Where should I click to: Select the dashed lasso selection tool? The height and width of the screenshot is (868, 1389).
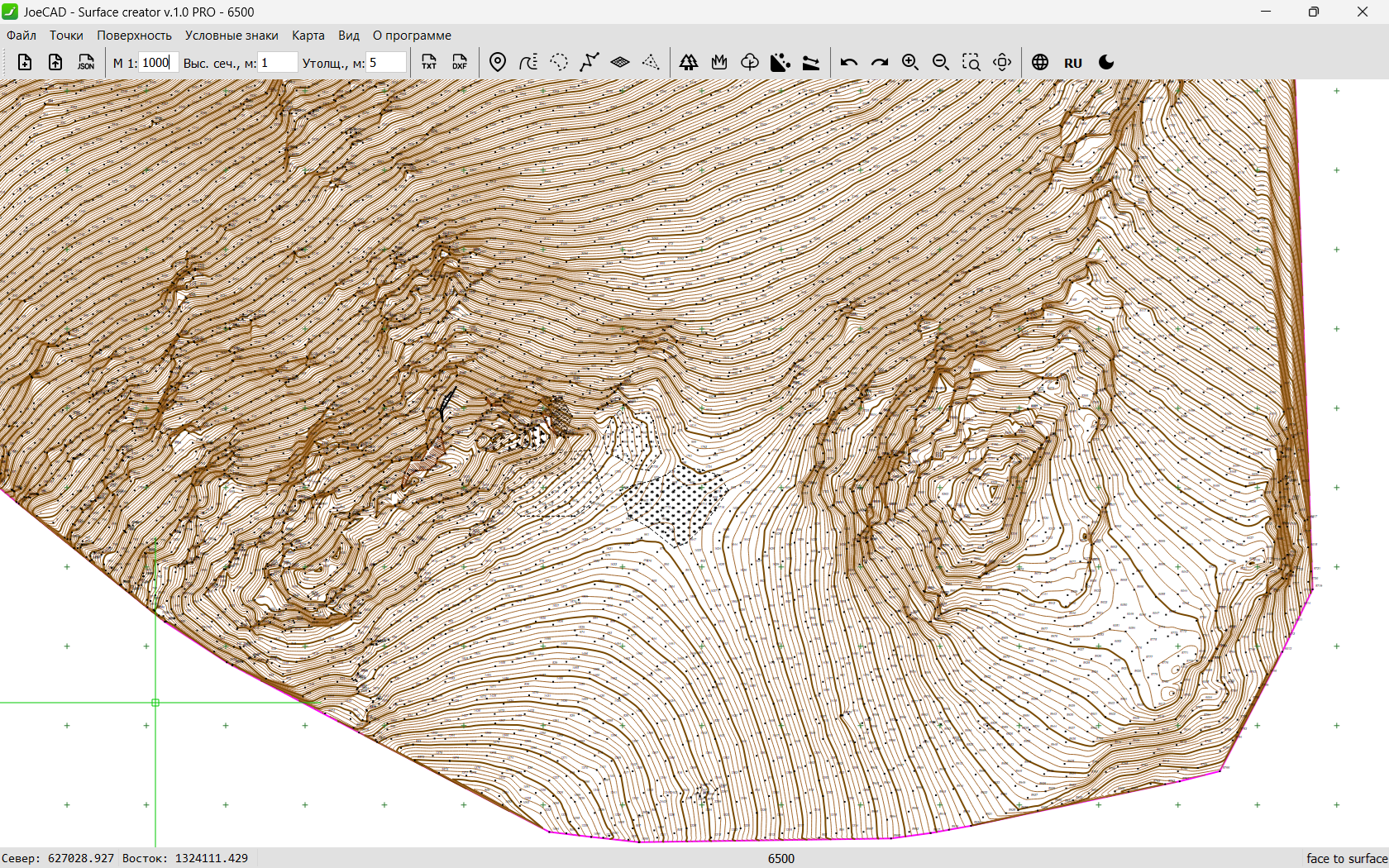[559, 62]
